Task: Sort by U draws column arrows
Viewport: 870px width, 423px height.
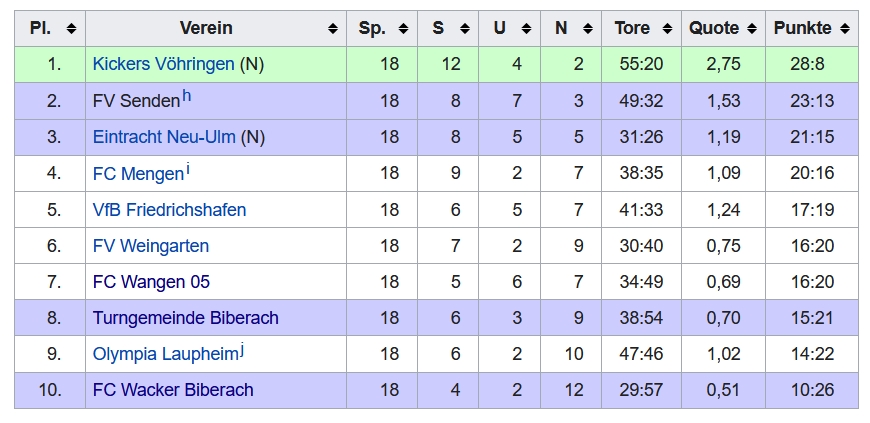Action: pyautogui.click(x=527, y=29)
